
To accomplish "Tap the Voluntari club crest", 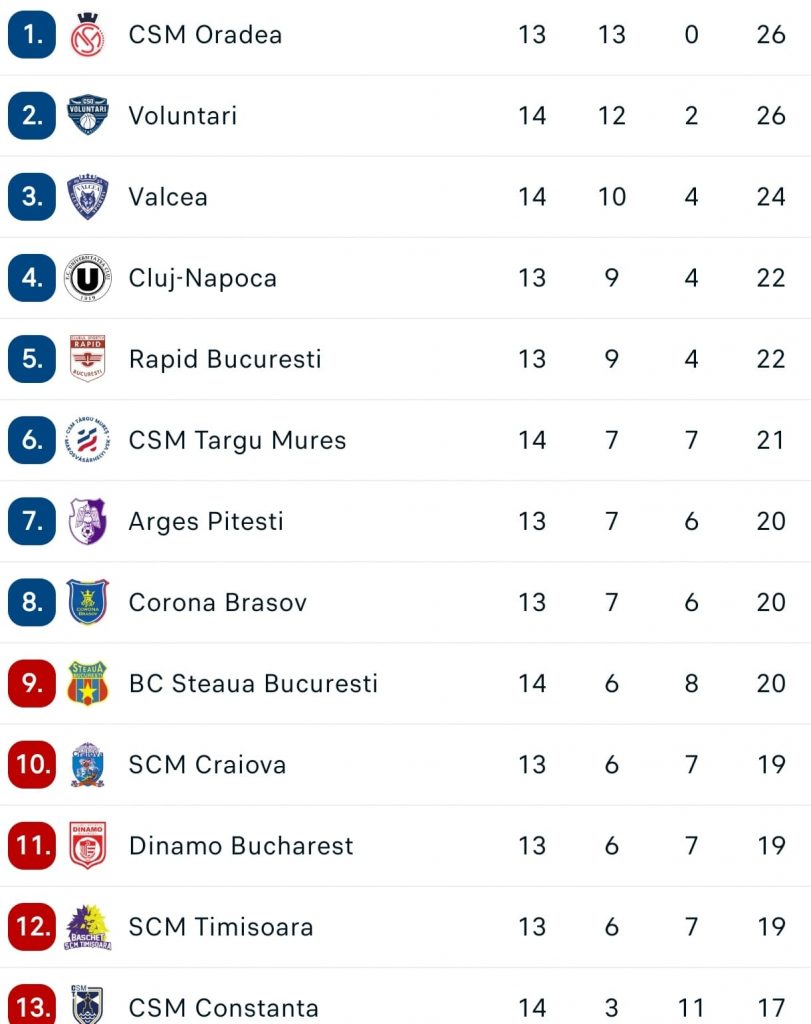I will (87, 115).
